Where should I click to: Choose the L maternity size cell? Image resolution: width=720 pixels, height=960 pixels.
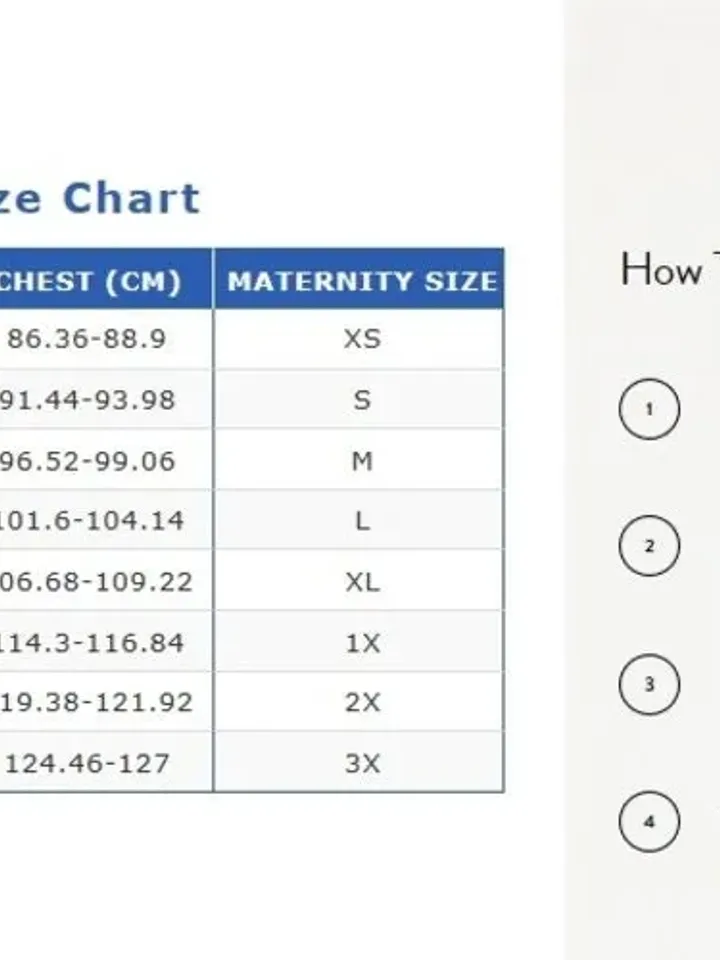point(359,520)
